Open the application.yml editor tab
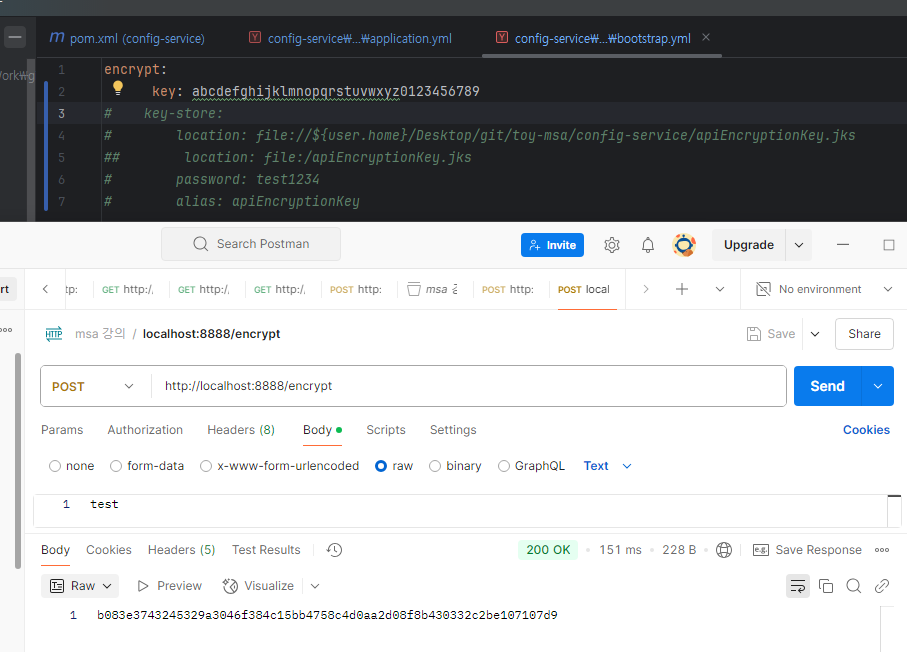This screenshot has width=907, height=652. 350,38
